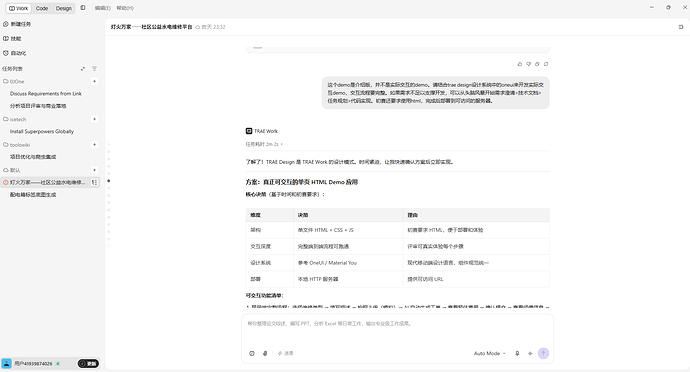Viewport: 690px width, 372px height.
Task: Open the 配电箱标签底图生成 task
Action: (33, 195)
